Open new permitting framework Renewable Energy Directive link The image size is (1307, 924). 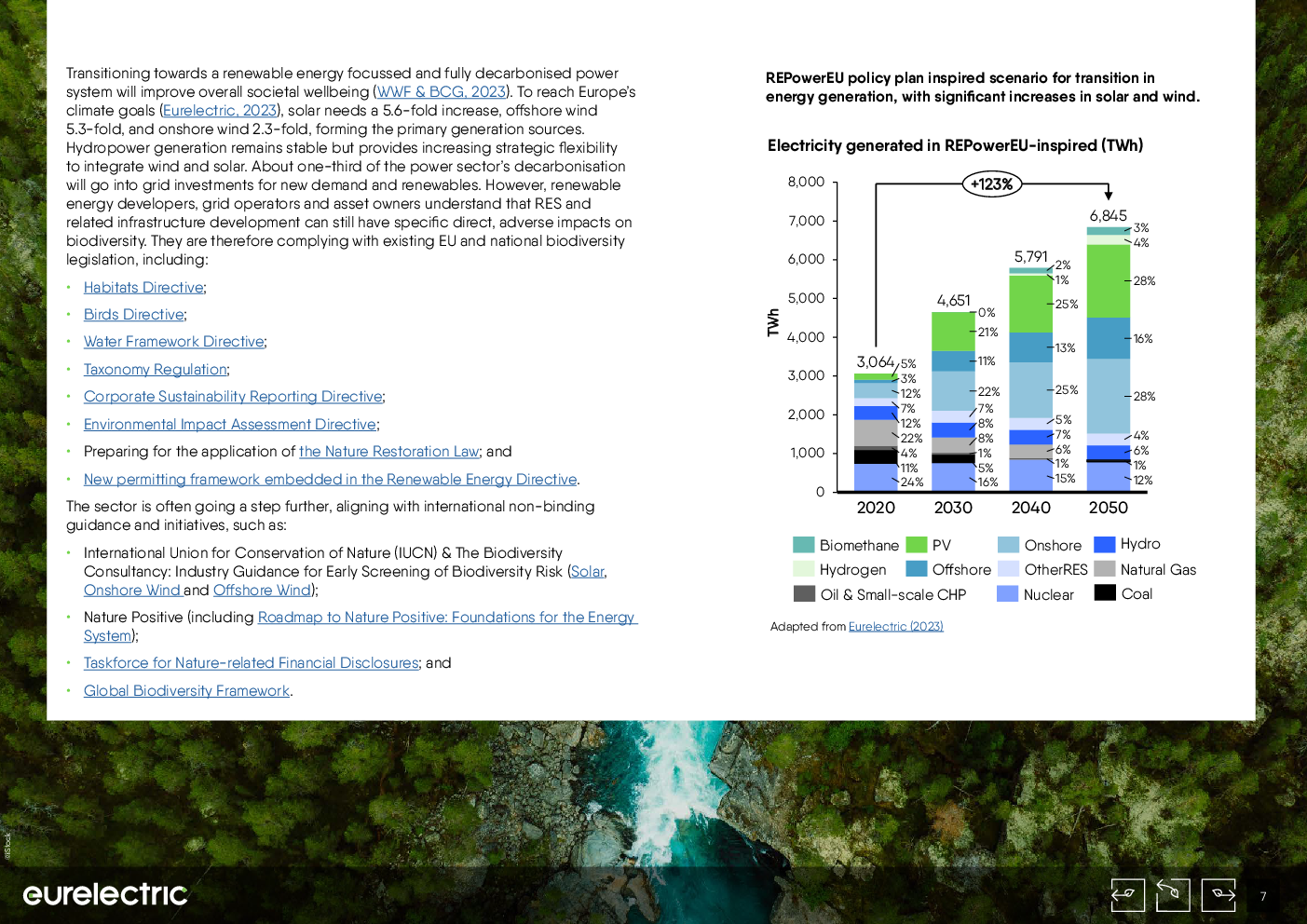click(331, 480)
